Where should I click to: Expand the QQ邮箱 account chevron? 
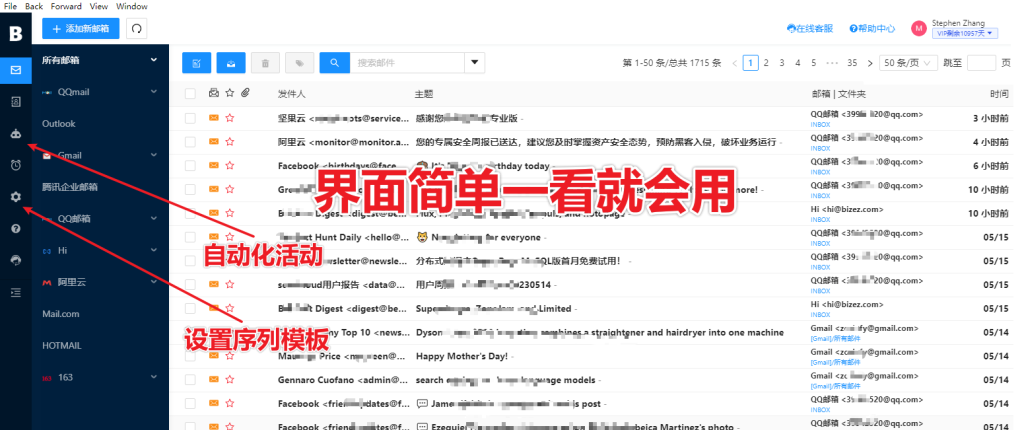coord(154,218)
